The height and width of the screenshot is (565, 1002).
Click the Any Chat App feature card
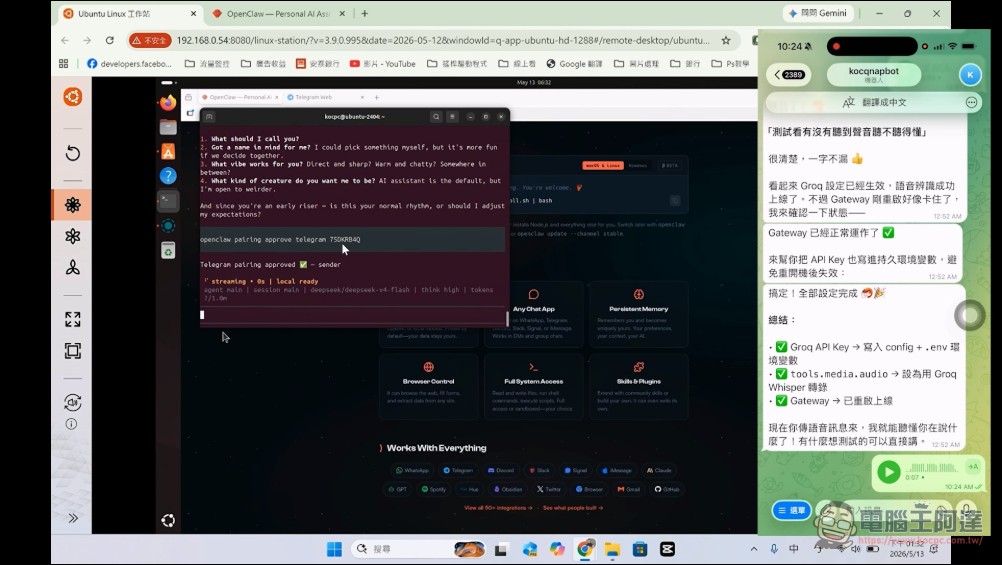click(534, 314)
